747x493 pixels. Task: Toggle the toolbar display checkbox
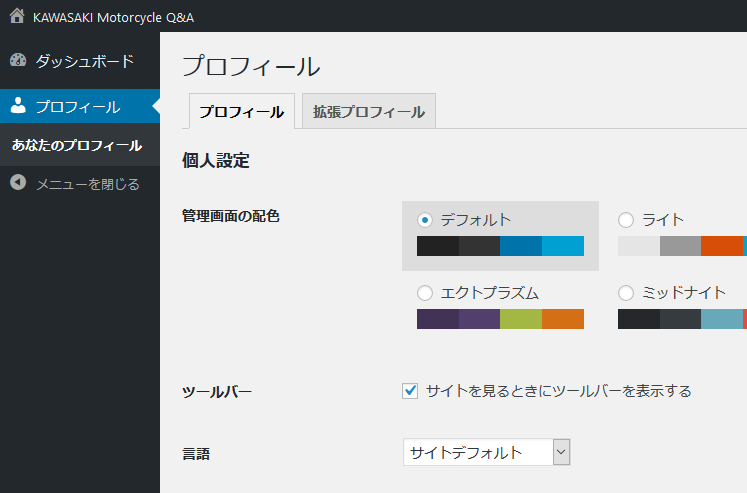pos(410,391)
